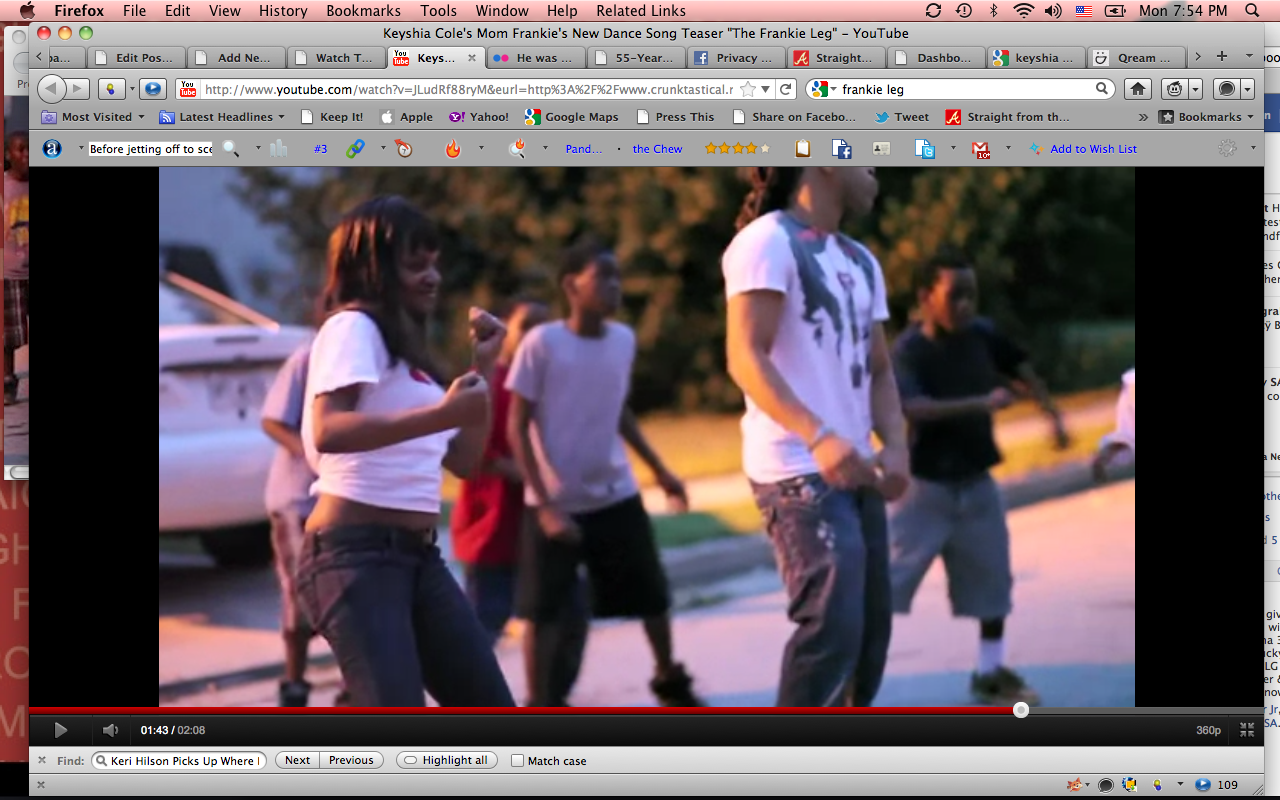Screen dimensions: 1280x800
Task: Reload the current page
Action: click(786, 89)
